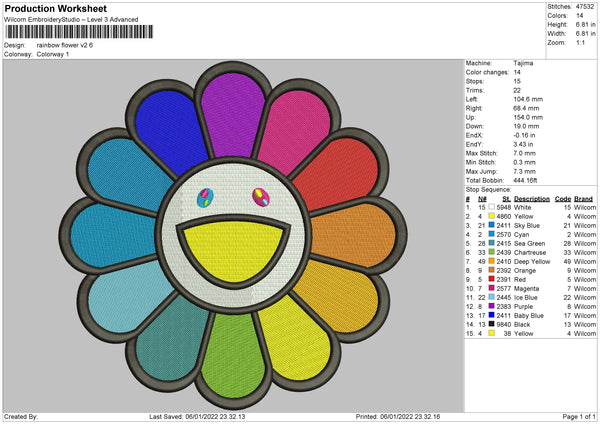Click the Zoom value 1:1

click(x=580, y=42)
